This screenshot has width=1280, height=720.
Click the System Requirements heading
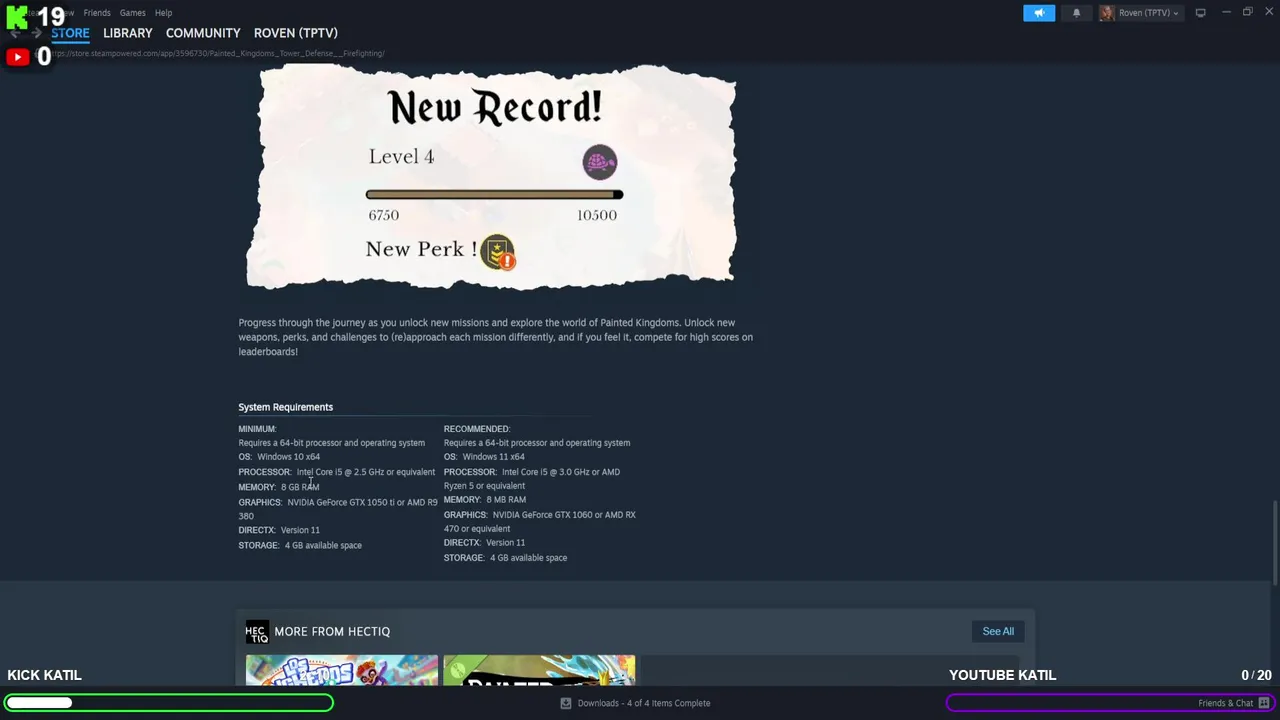point(285,407)
